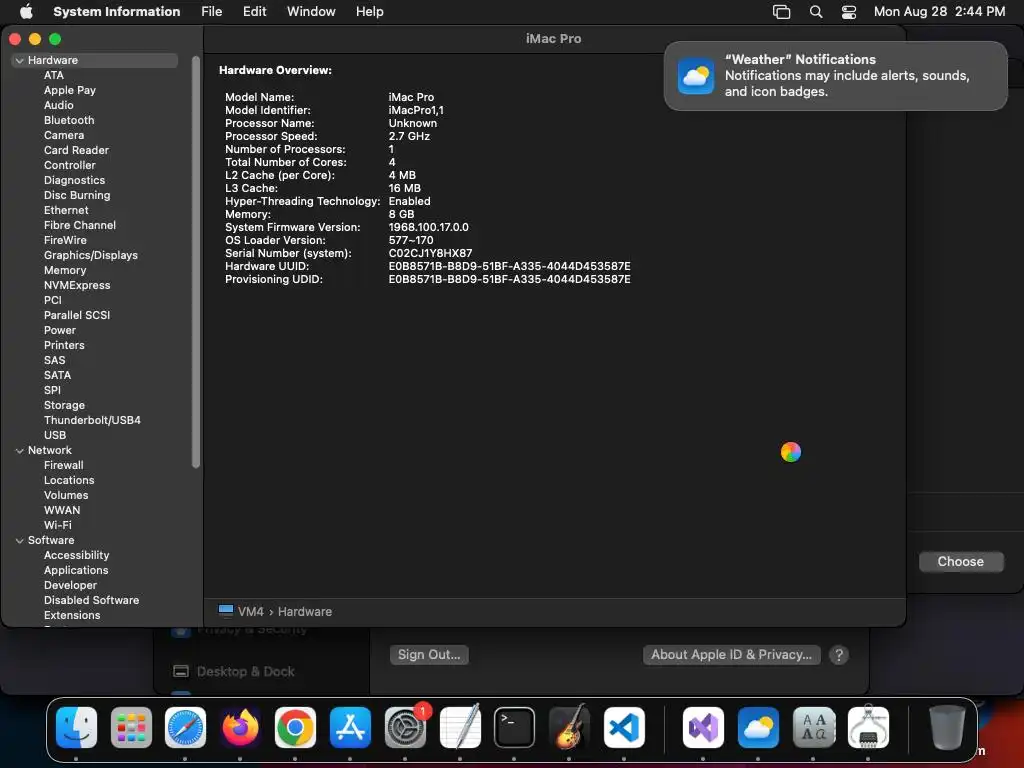Collapse the Software section

[x=20, y=540]
